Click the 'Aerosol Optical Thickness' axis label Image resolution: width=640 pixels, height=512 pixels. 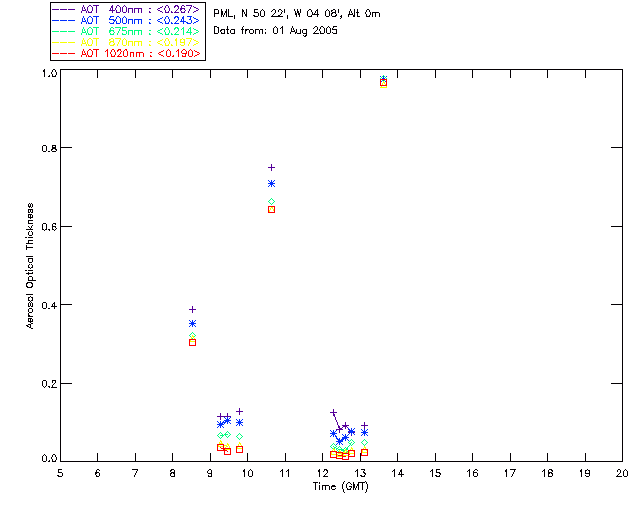coord(30,266)
